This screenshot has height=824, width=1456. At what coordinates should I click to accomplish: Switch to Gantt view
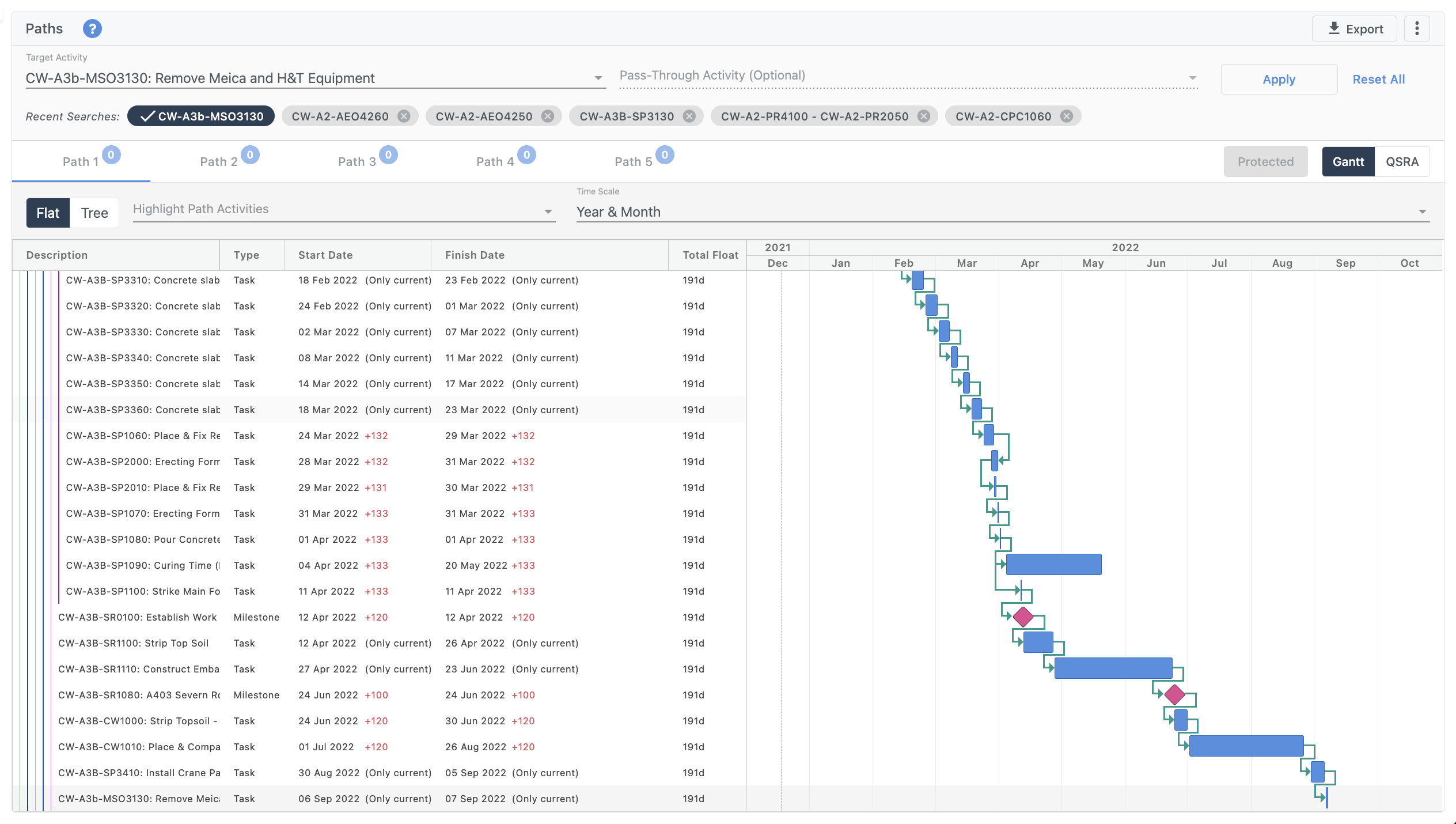[x=1348, y=161]
